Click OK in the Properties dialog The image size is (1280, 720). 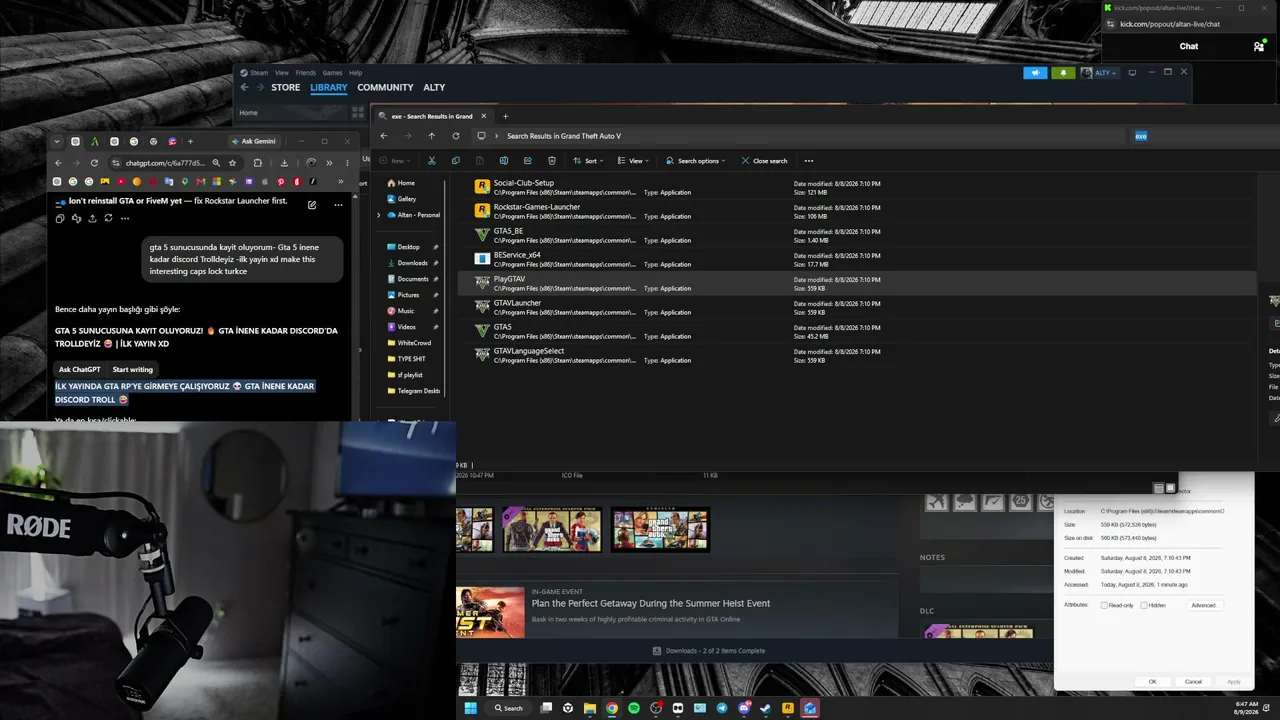point(1152,682)
